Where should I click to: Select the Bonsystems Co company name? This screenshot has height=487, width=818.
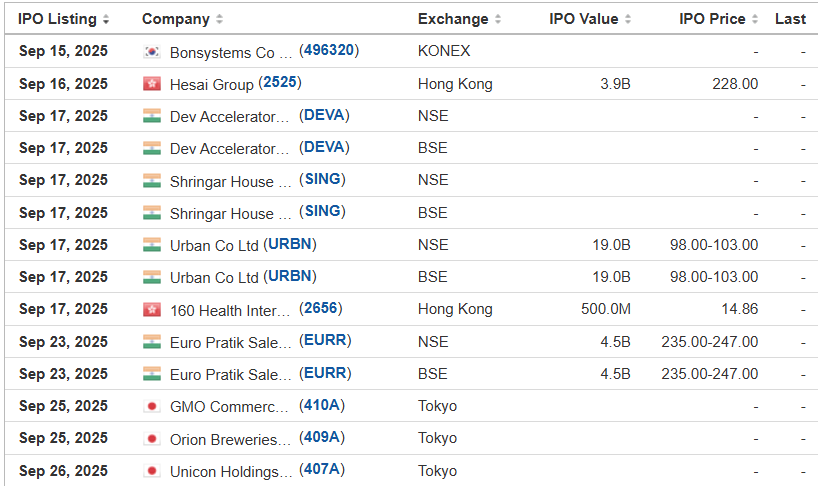click(231, 53)
